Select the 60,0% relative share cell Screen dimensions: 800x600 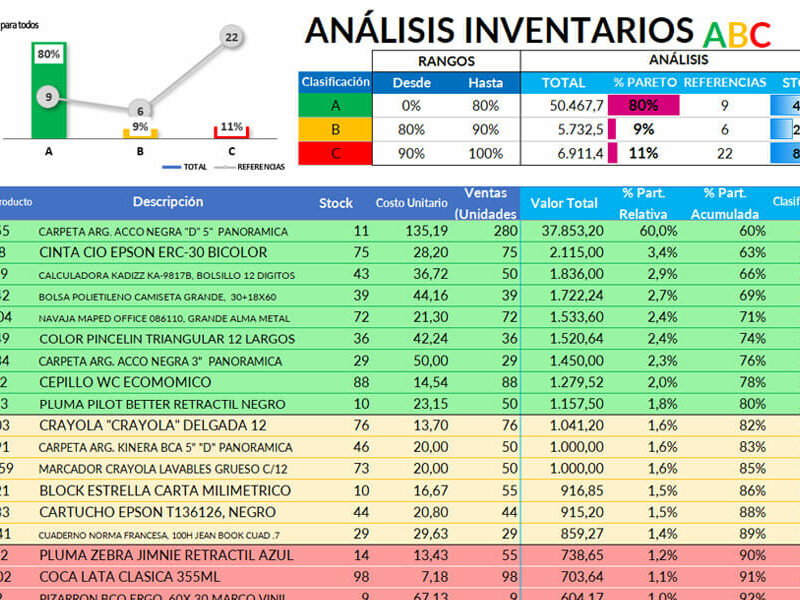pyautogui.click(x=644, y=231)
